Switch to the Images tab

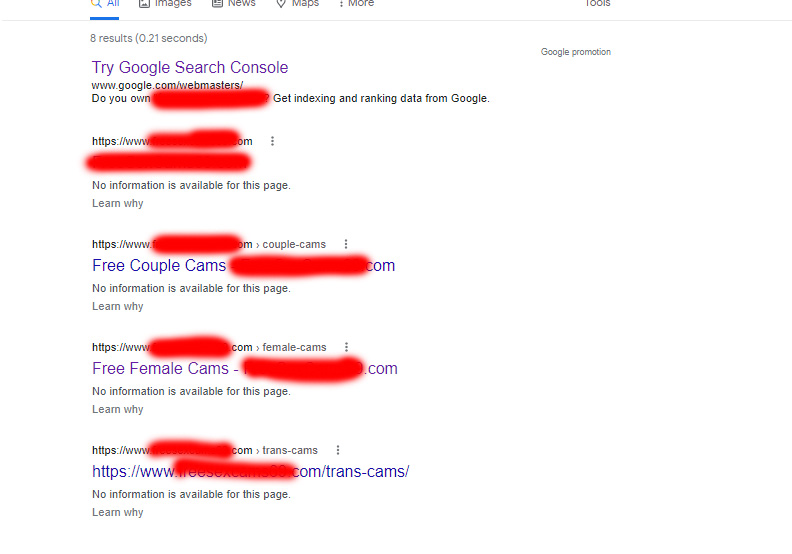point(165,4)
